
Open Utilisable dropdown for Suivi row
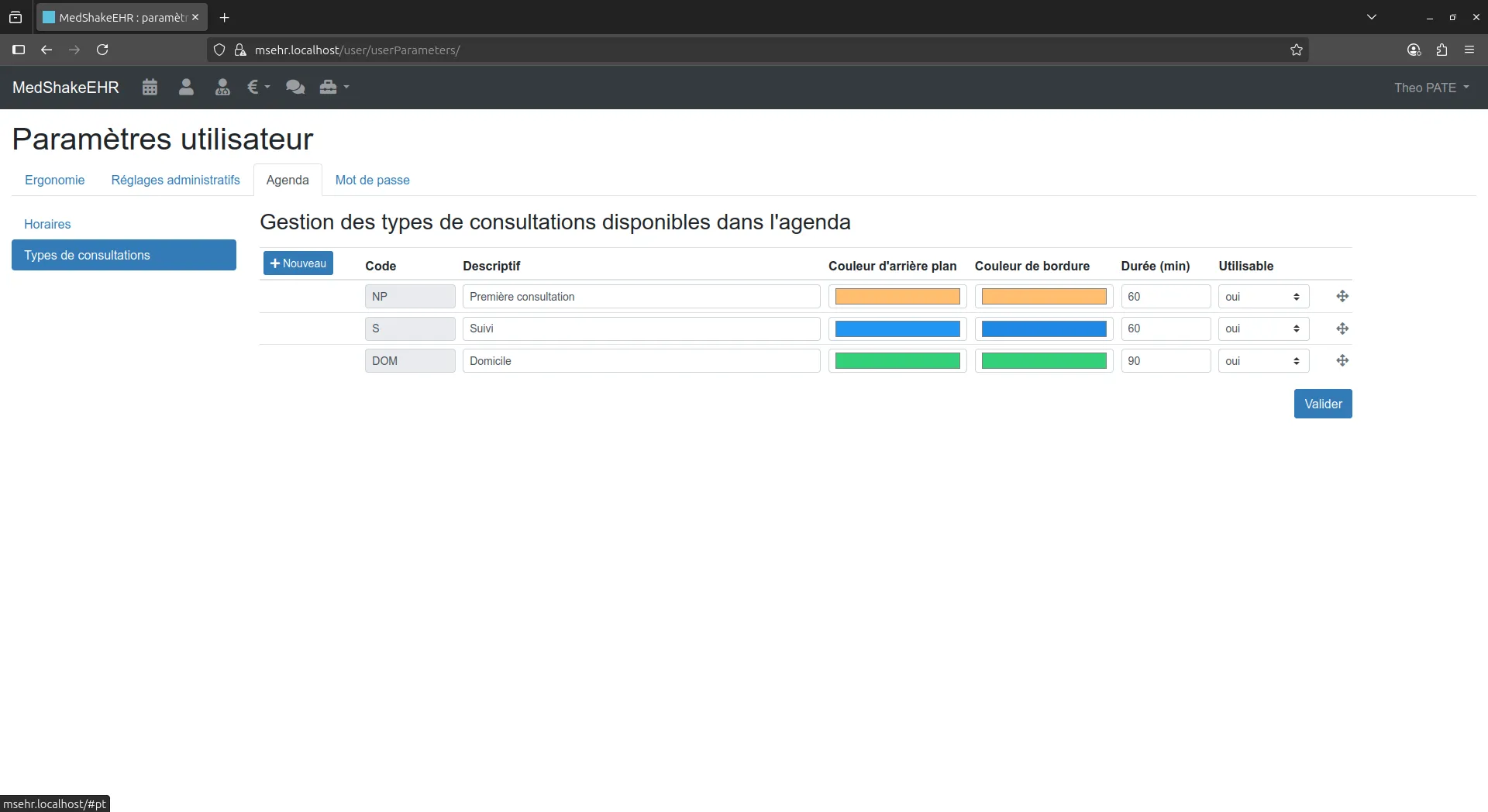pos(1262,329)
